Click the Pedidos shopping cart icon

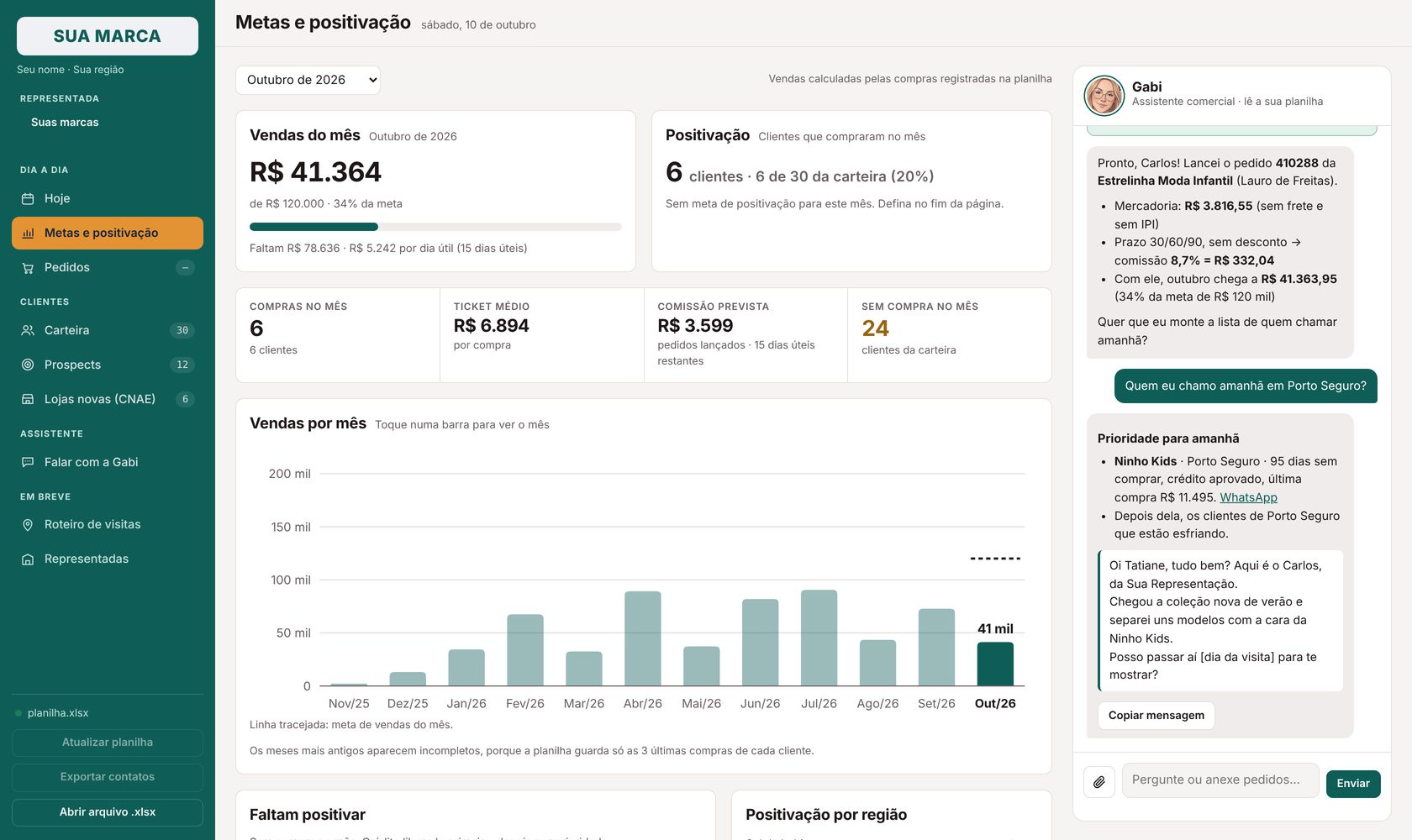click(x=28, y=268)
